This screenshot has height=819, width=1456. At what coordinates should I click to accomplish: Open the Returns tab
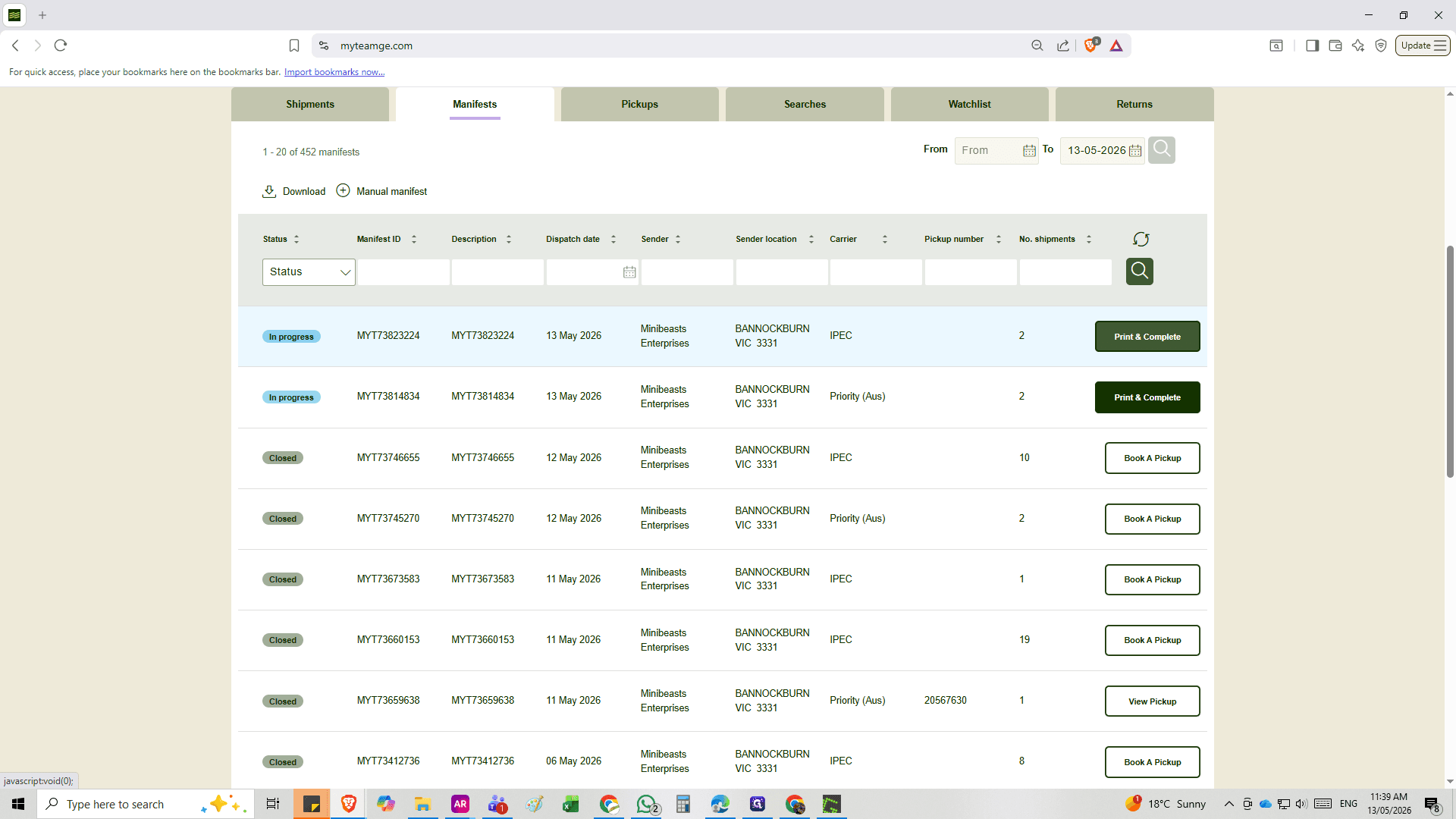coord(1134,104)
